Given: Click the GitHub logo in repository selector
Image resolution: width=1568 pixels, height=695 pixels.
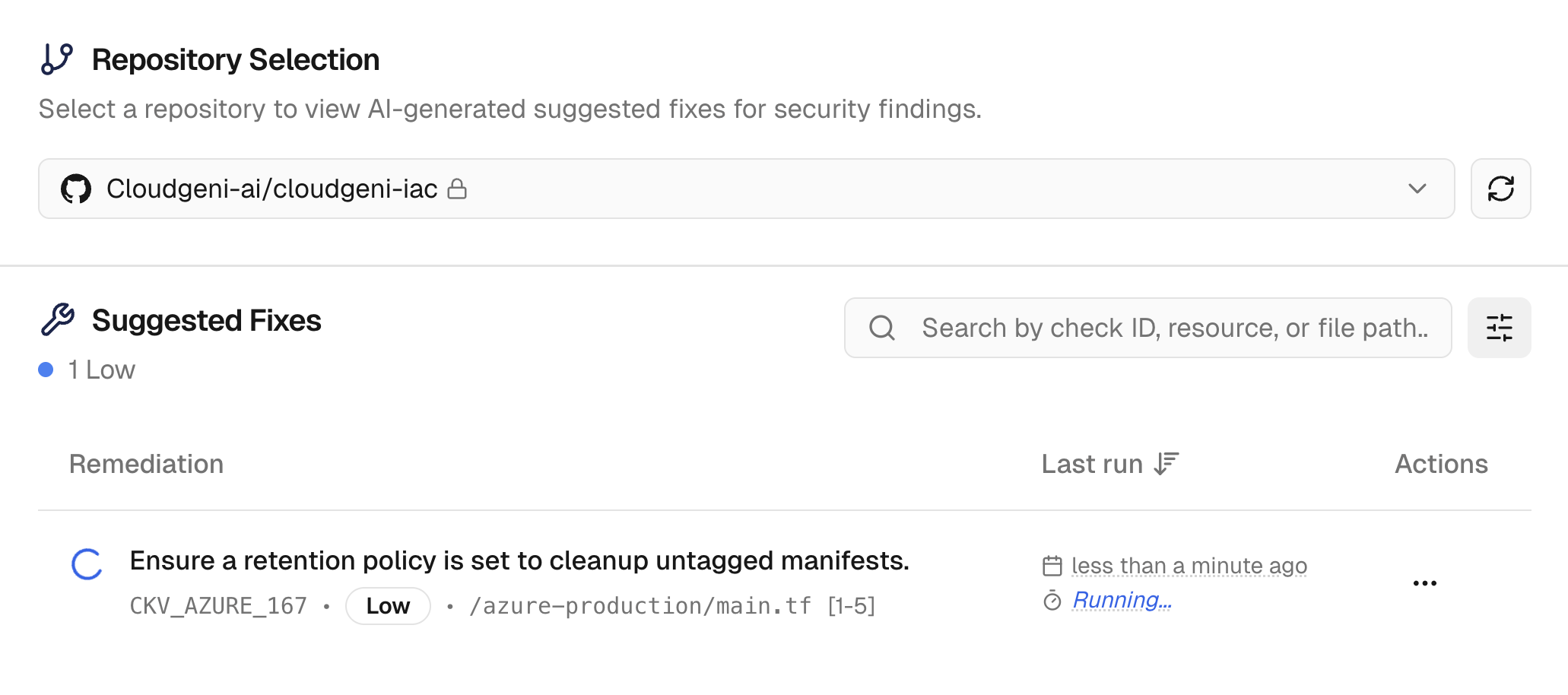Looking at the screenshot, I should (76, 189).
